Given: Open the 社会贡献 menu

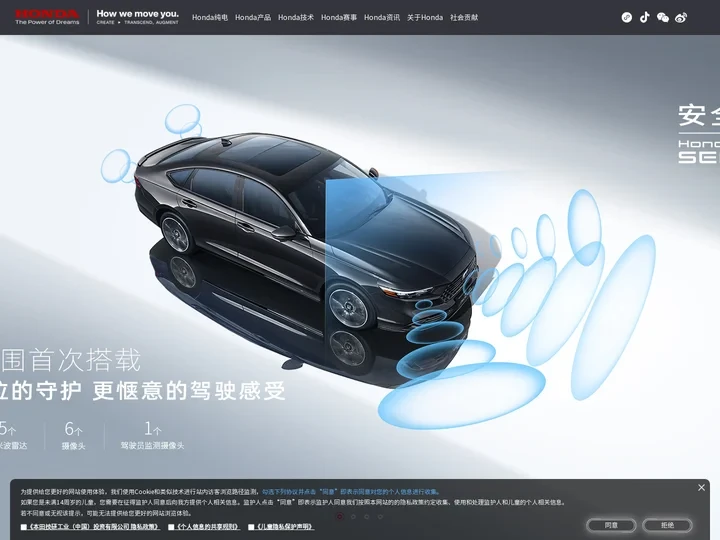Looking at the screenshot, I should coord(464,17).
